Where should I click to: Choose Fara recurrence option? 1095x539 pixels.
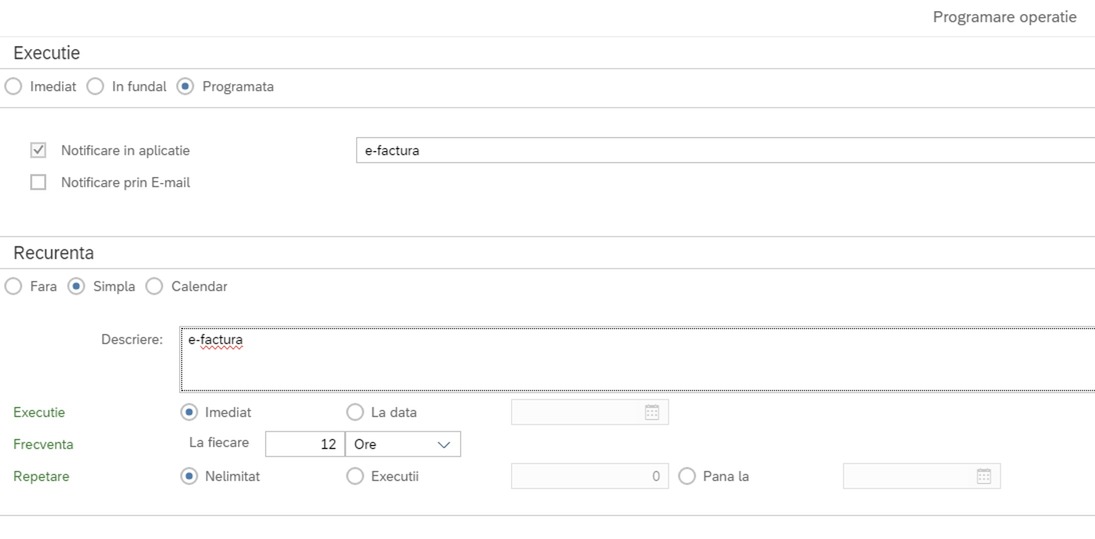[13, 286]
